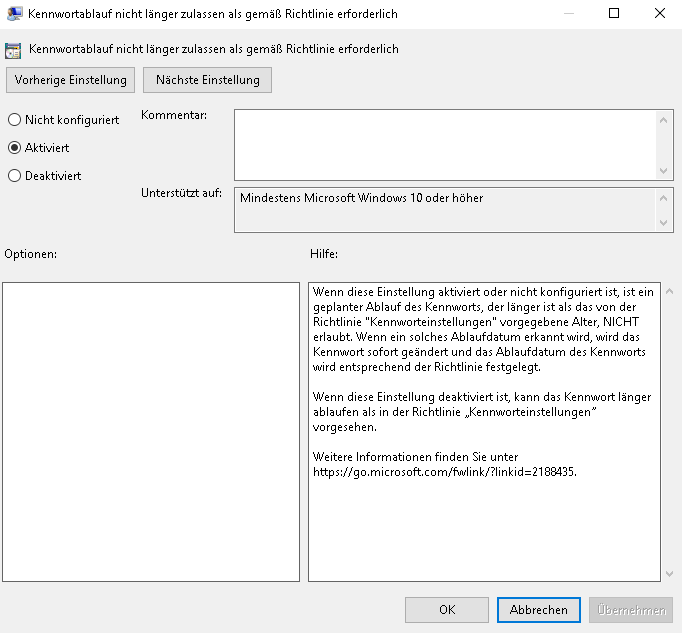
Task: Click 'Abbrechen' to cancel changes
Action: pos(538,610)
